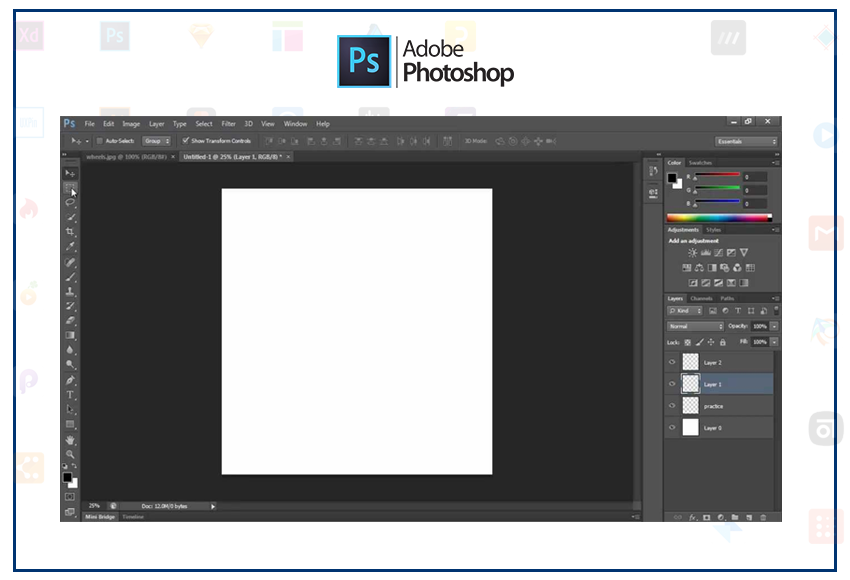Select the Dodge tool

tap(70, 365)
